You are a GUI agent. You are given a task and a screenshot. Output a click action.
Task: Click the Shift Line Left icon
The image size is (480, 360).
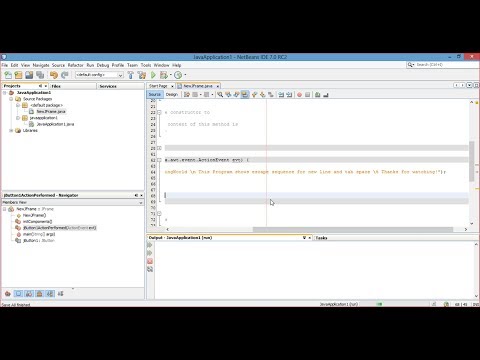[x=281, y=95]
